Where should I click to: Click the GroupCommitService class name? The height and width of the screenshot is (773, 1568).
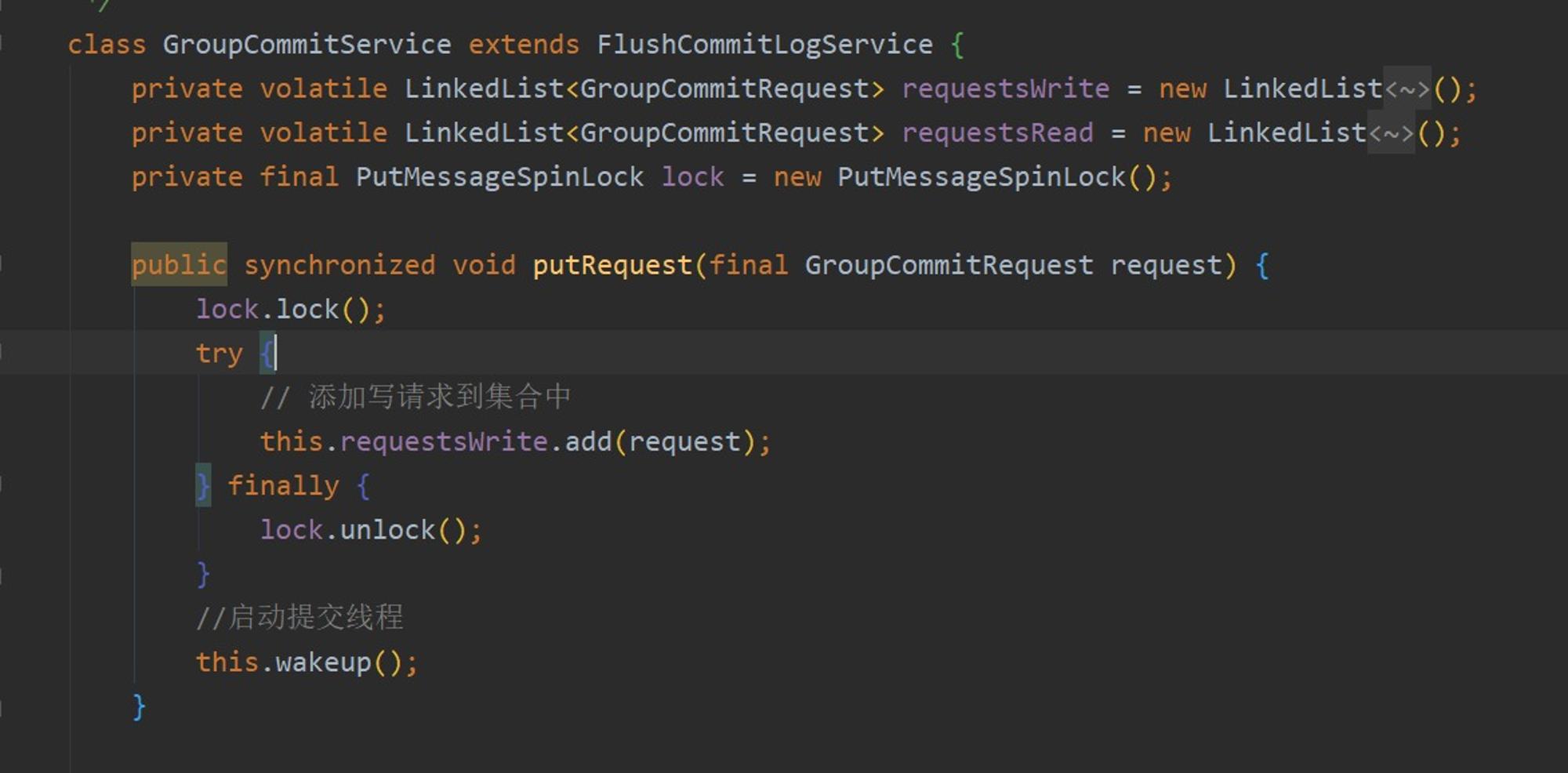307,45
